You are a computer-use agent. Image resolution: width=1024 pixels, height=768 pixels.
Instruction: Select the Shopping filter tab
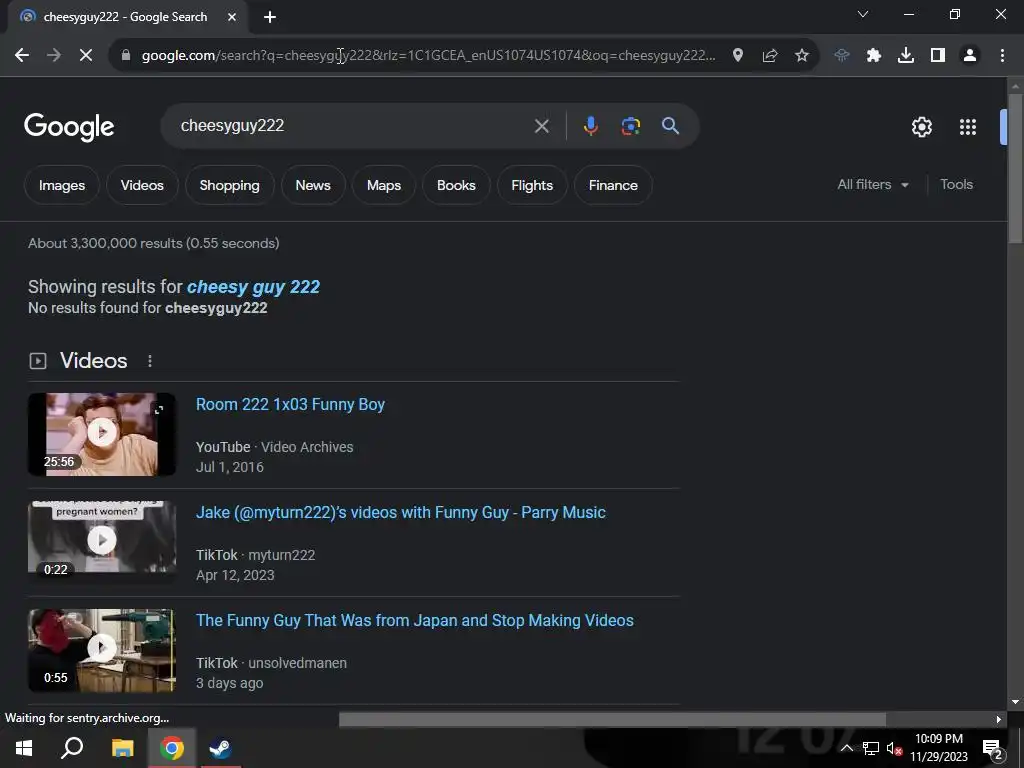click(229, 185)
